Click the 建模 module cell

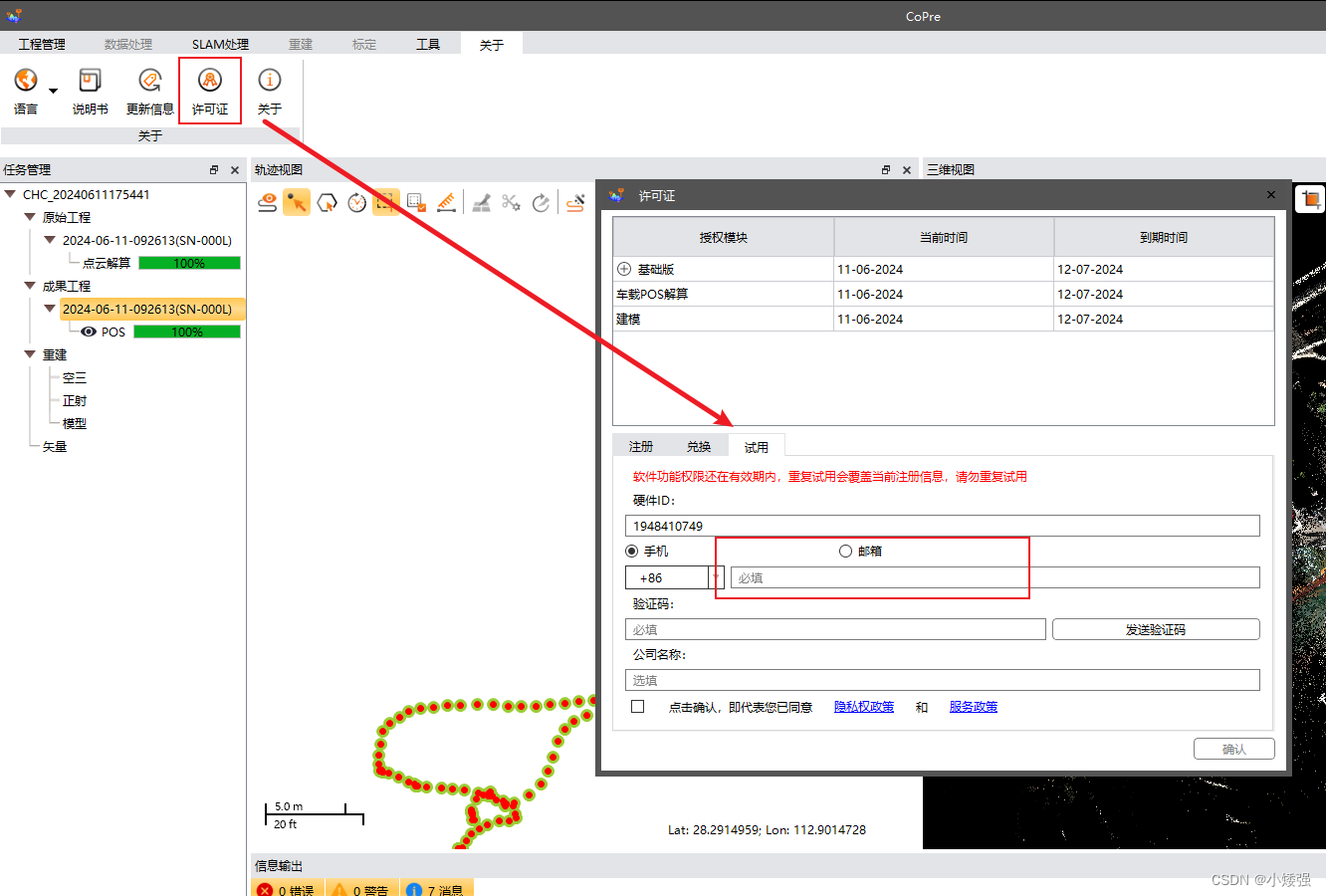point(724,319)
